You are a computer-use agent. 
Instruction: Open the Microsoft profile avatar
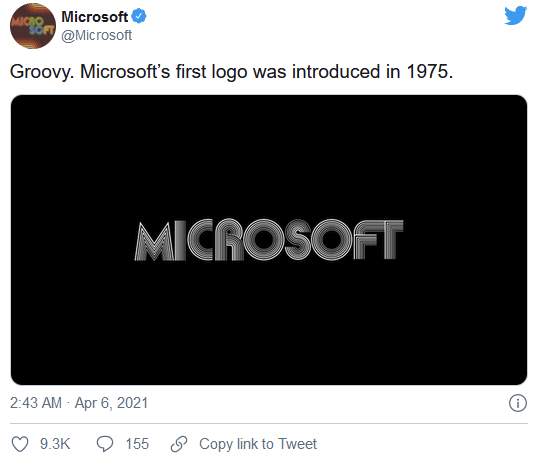33,26
